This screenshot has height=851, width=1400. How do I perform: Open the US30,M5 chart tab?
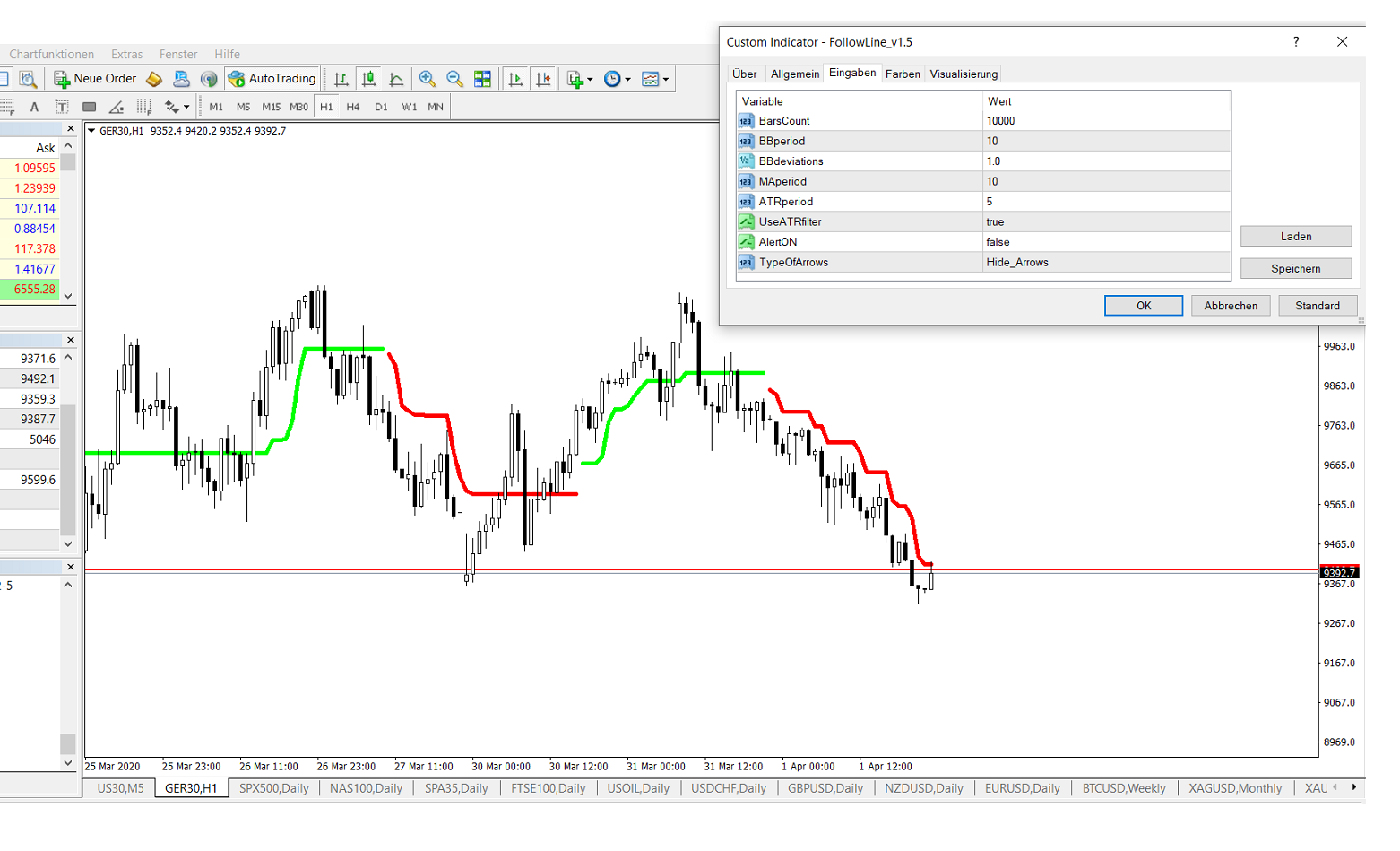tap(120, 788)
